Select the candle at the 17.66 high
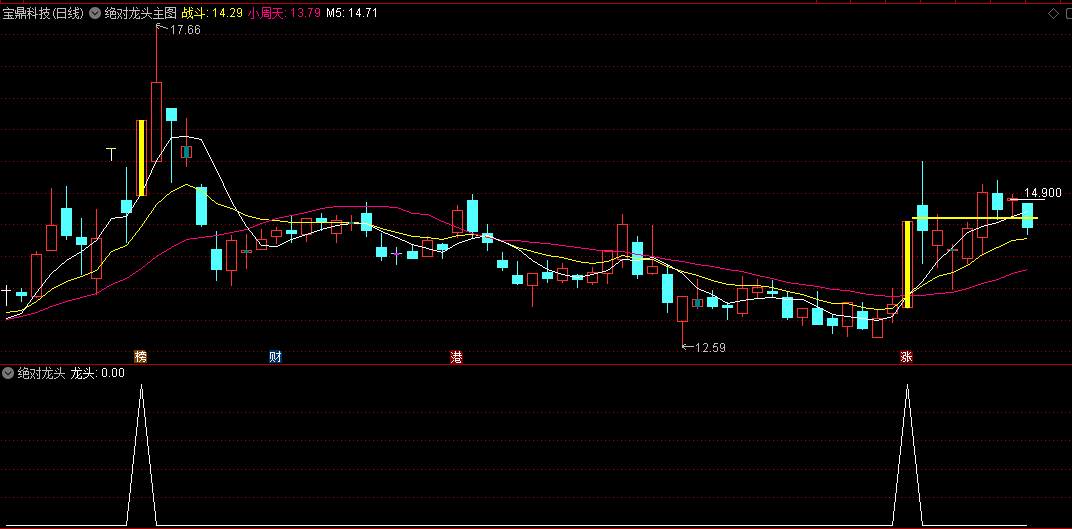Screen dimensions: 1072x529 [157, 122]
